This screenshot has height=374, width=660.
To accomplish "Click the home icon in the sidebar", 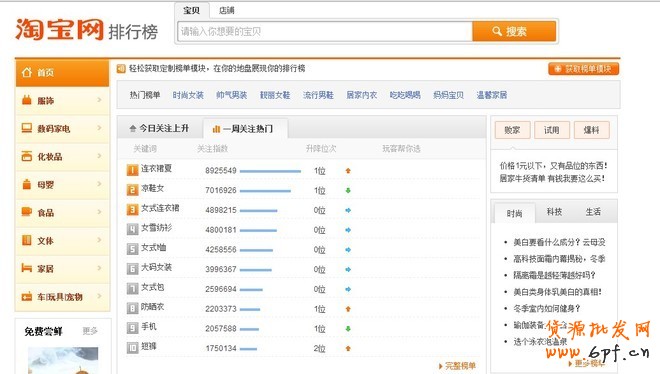I will [x=27, y=72].
